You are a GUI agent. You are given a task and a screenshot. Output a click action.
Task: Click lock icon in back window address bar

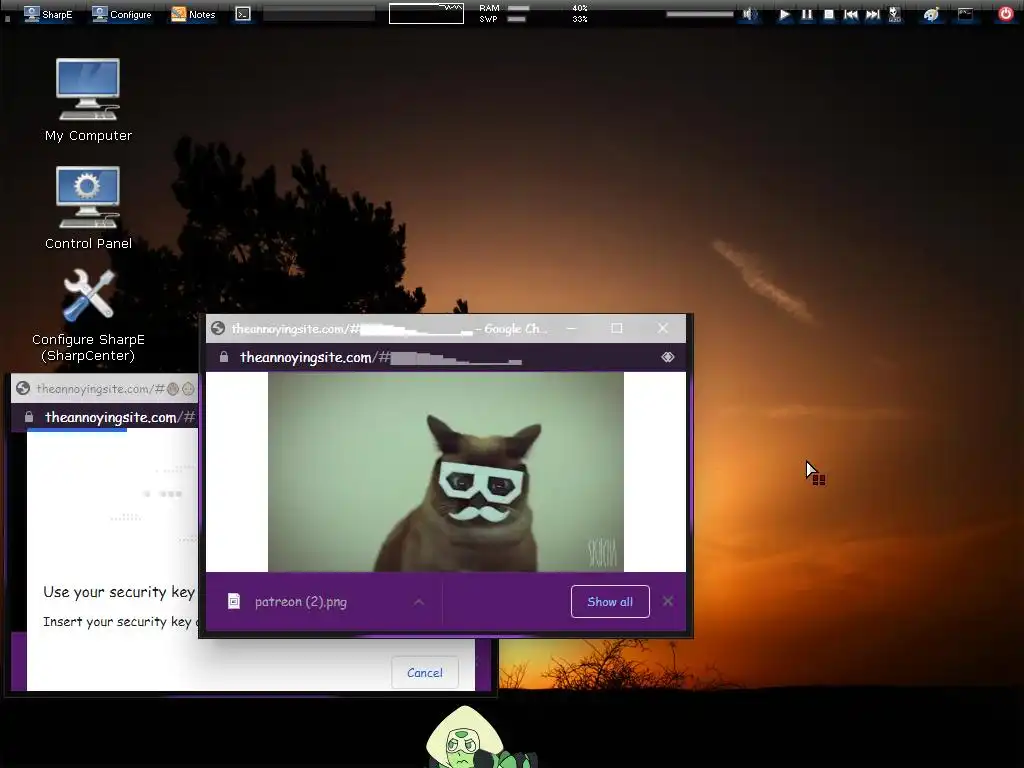29,417
